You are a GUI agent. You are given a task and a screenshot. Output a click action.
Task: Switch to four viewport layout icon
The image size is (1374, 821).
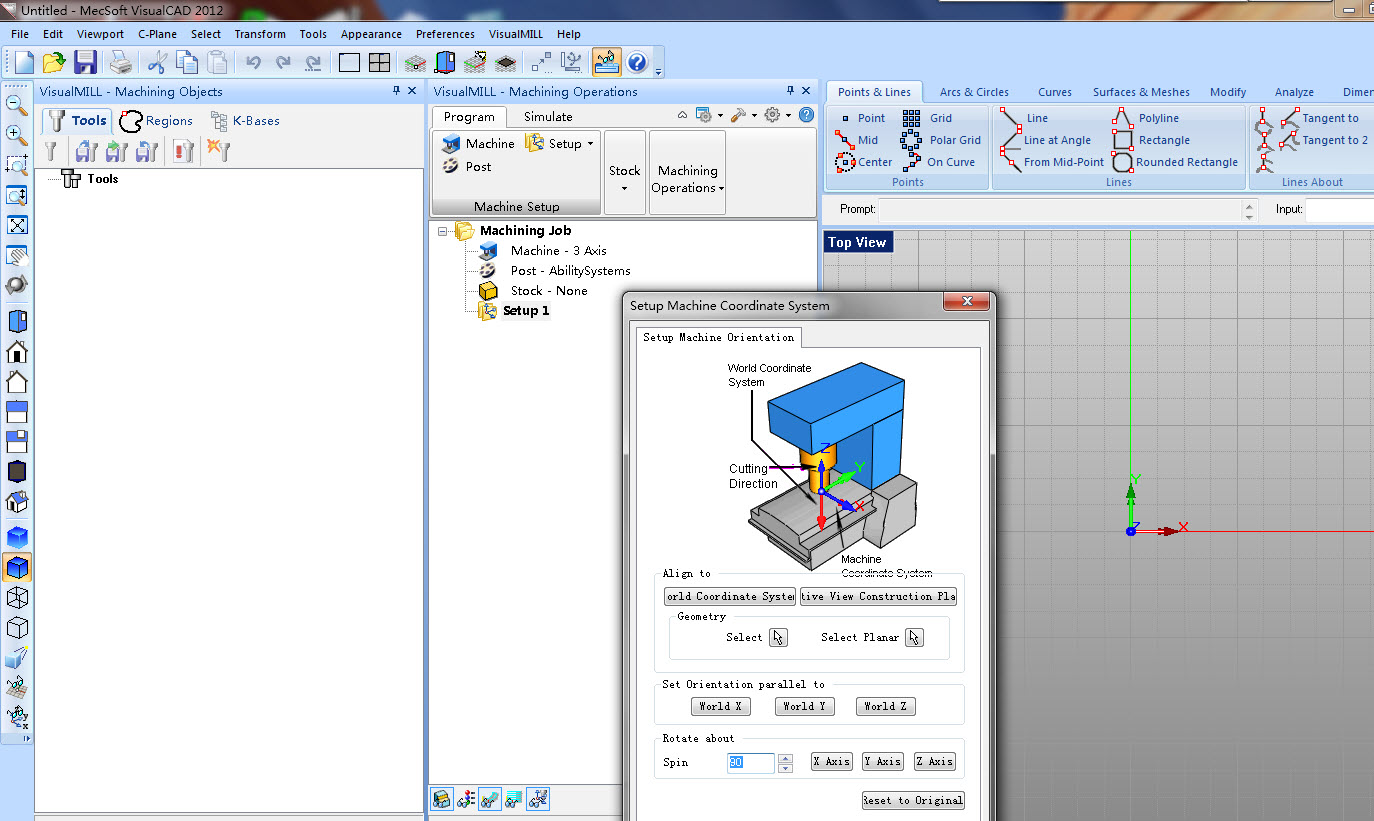tap(379, 62)
